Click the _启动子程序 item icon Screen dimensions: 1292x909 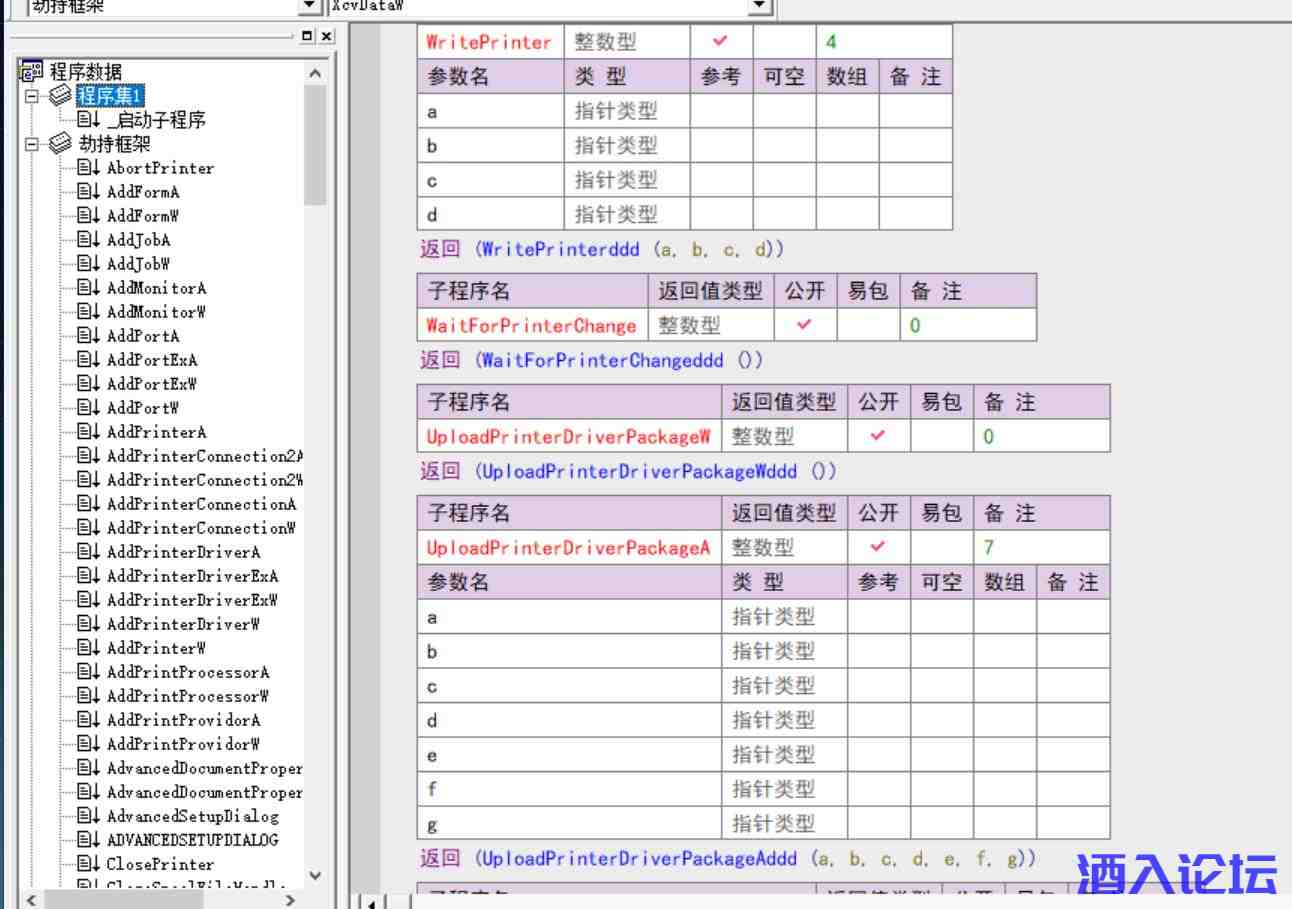coord(89,120)
